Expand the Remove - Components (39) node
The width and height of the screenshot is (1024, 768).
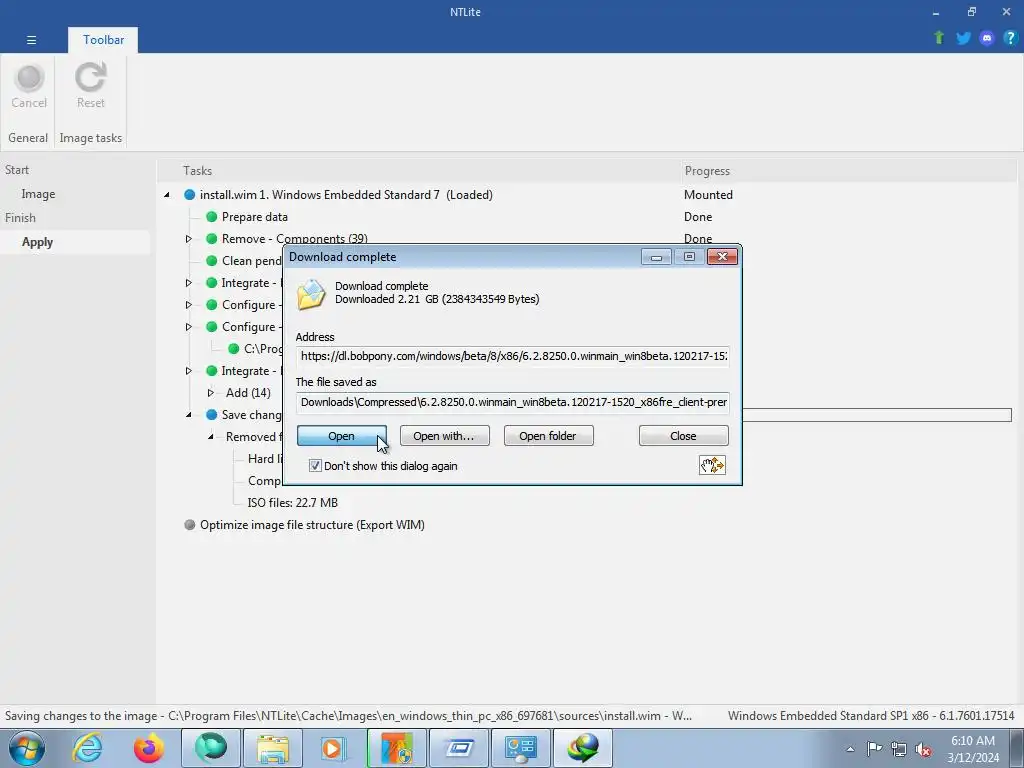[x=189, y=238]
